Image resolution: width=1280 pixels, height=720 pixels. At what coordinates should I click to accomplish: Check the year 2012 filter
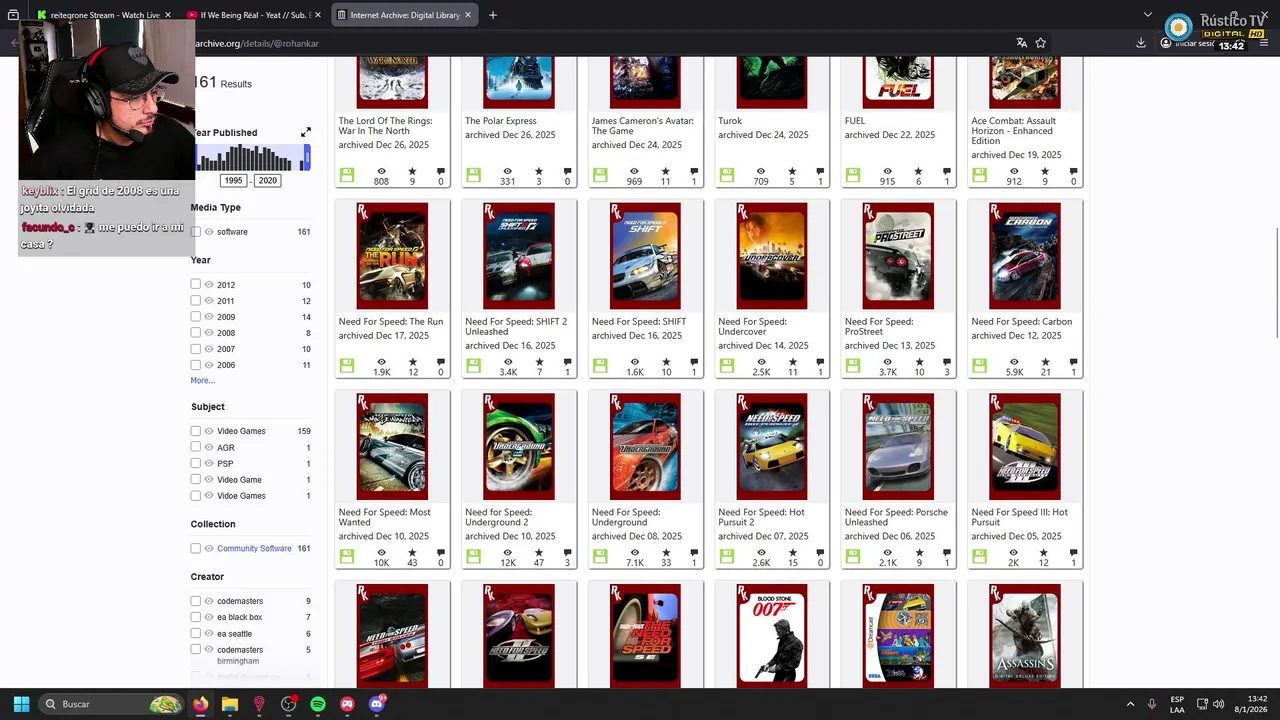[196, 285]
